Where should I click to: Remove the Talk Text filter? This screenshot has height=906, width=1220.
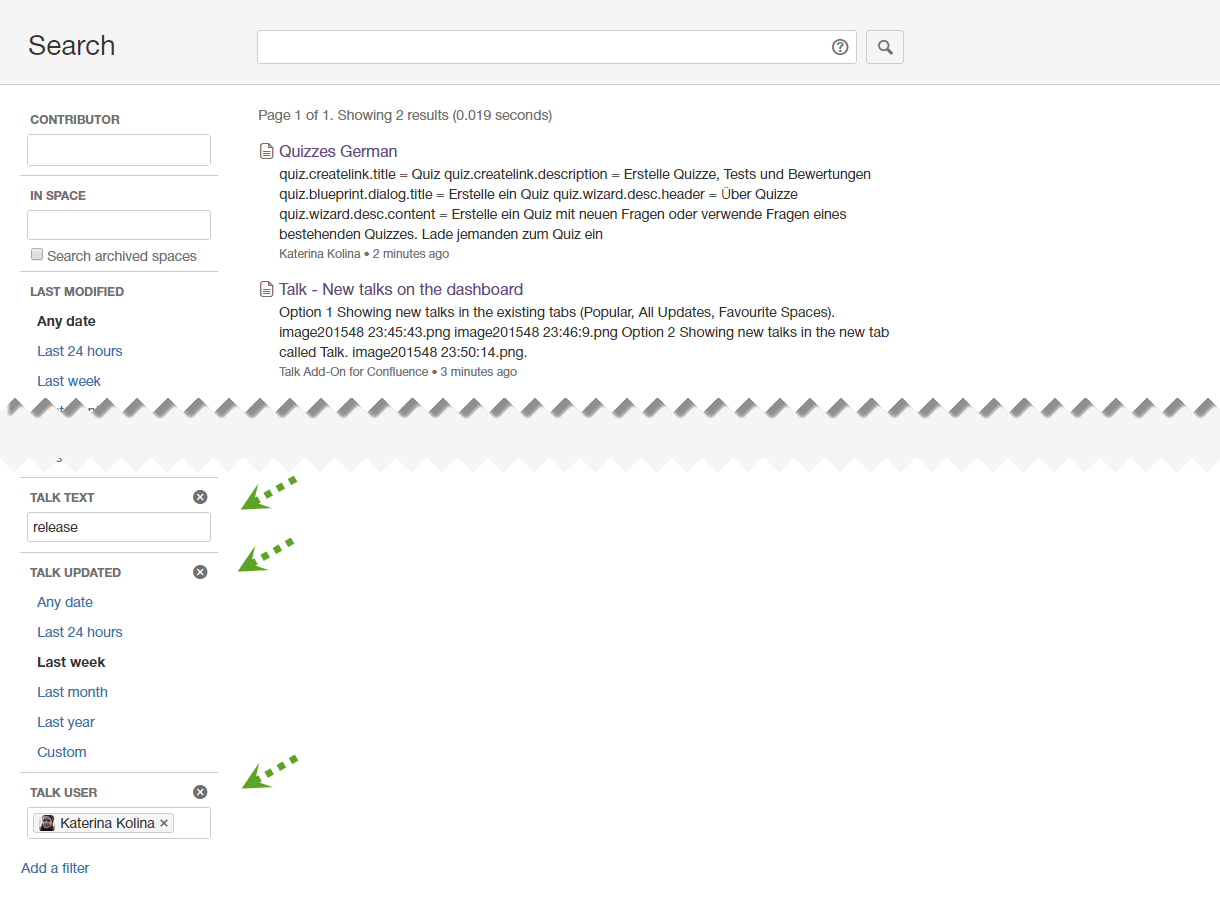[200, 497]
